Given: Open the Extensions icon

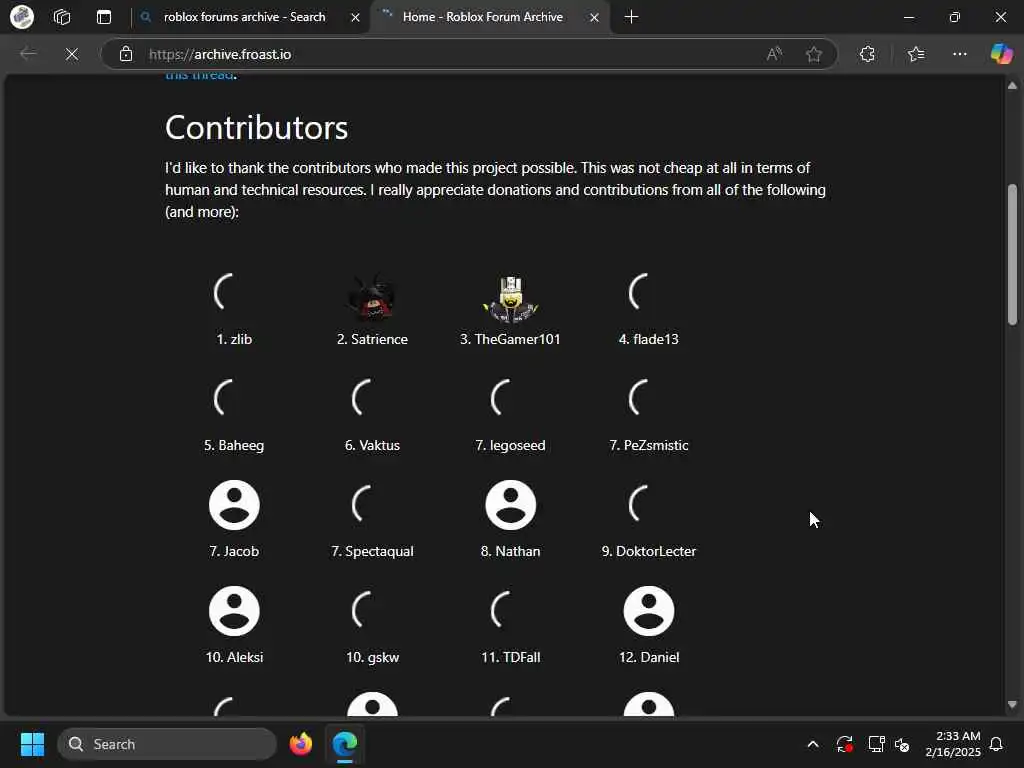Looking at the screenshot, I should coord(867,54).
